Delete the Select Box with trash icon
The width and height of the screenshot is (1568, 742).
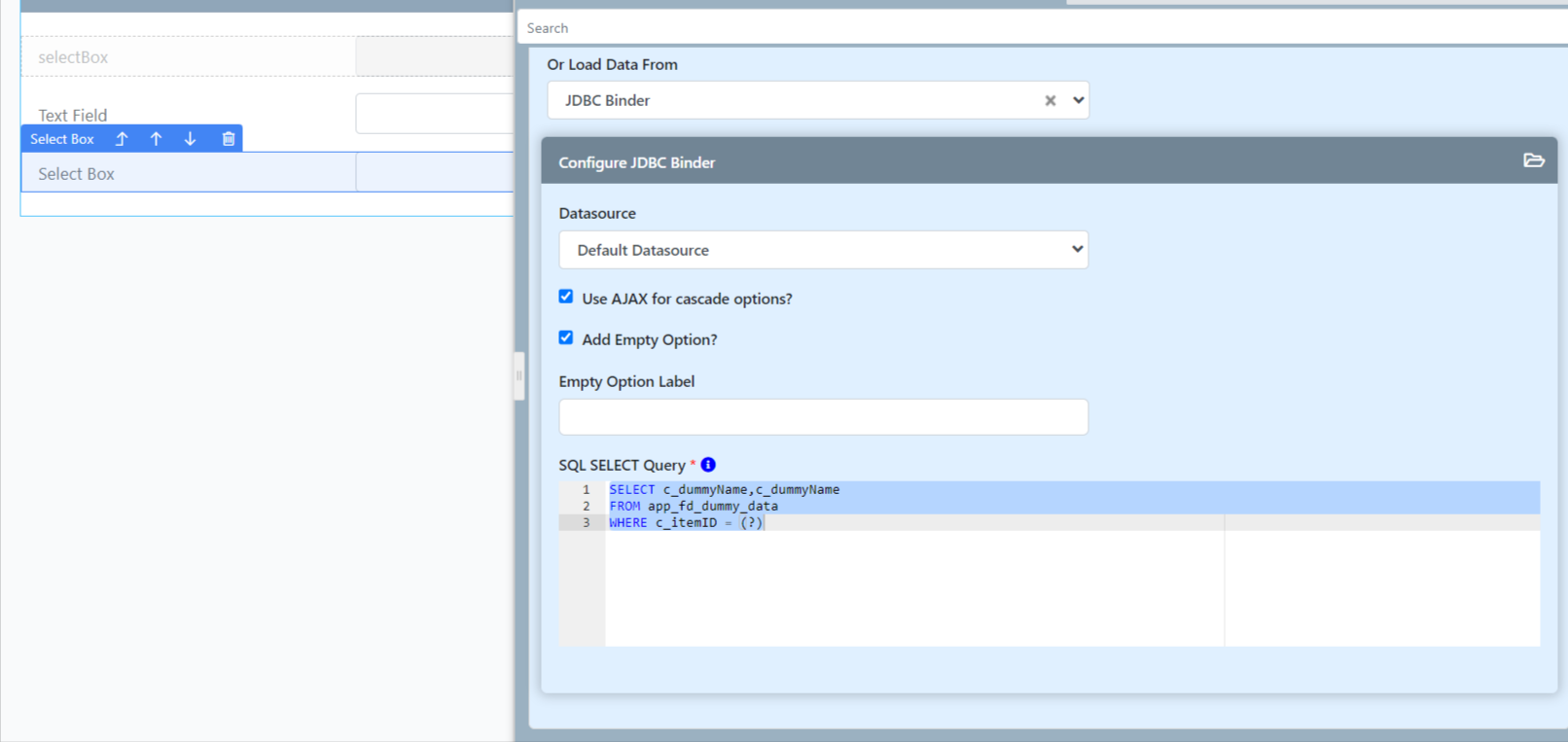click(x=229, y=139)
